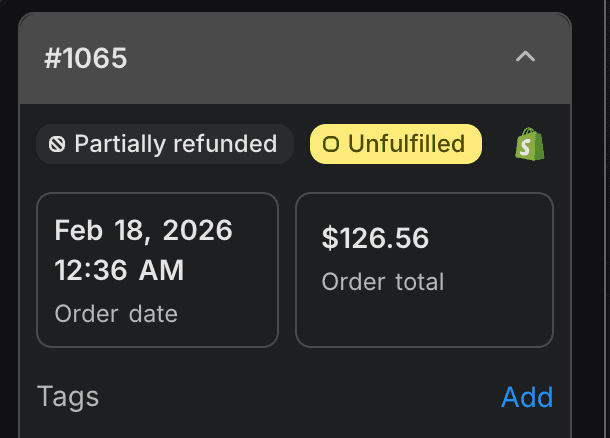Image resolution: width=610 pixels, height=438 pixels.
Task: Click the #1065 order number heading
Action: (86, 58)
